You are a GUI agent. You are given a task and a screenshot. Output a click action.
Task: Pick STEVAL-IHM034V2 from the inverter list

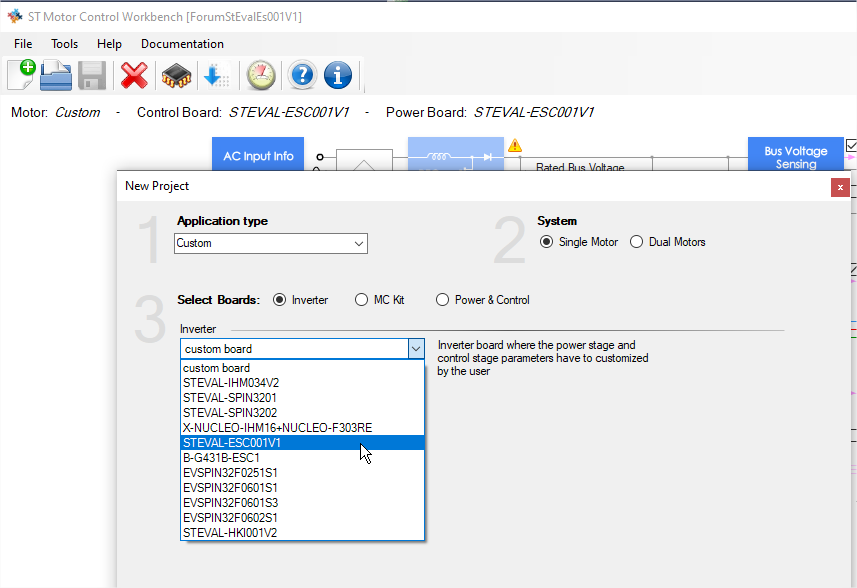(x=302, y=383)
